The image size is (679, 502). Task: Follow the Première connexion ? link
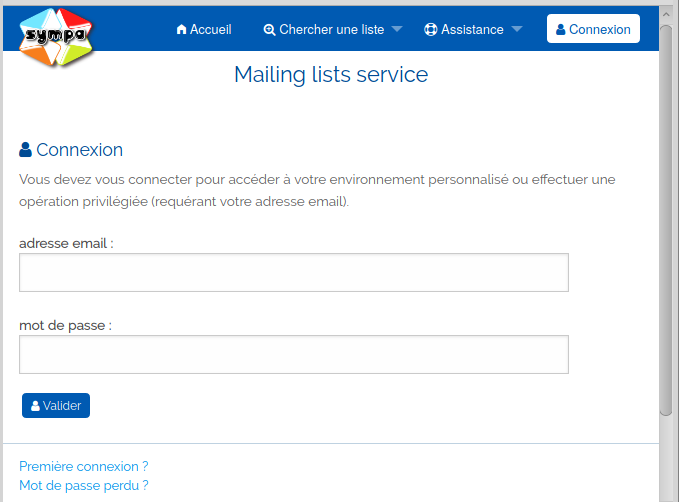pos(84,466)
